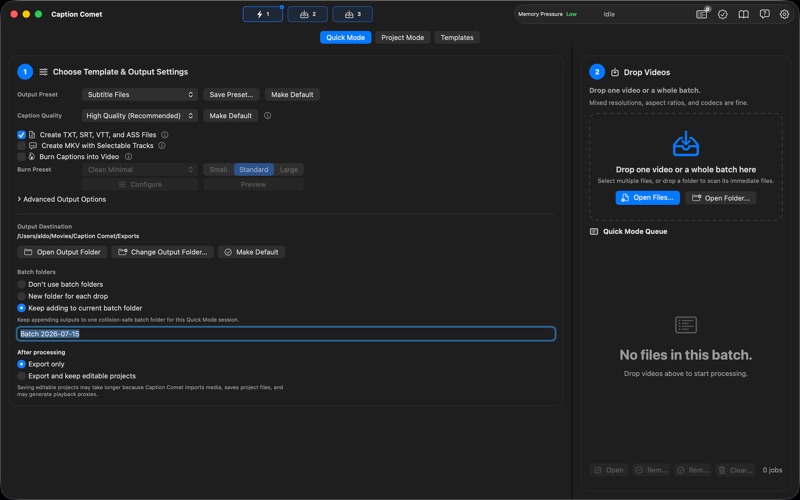This screenshot has height=500, width=800.
Task: Click the Open button in queue footer
Action: click(x=609, y=470)
